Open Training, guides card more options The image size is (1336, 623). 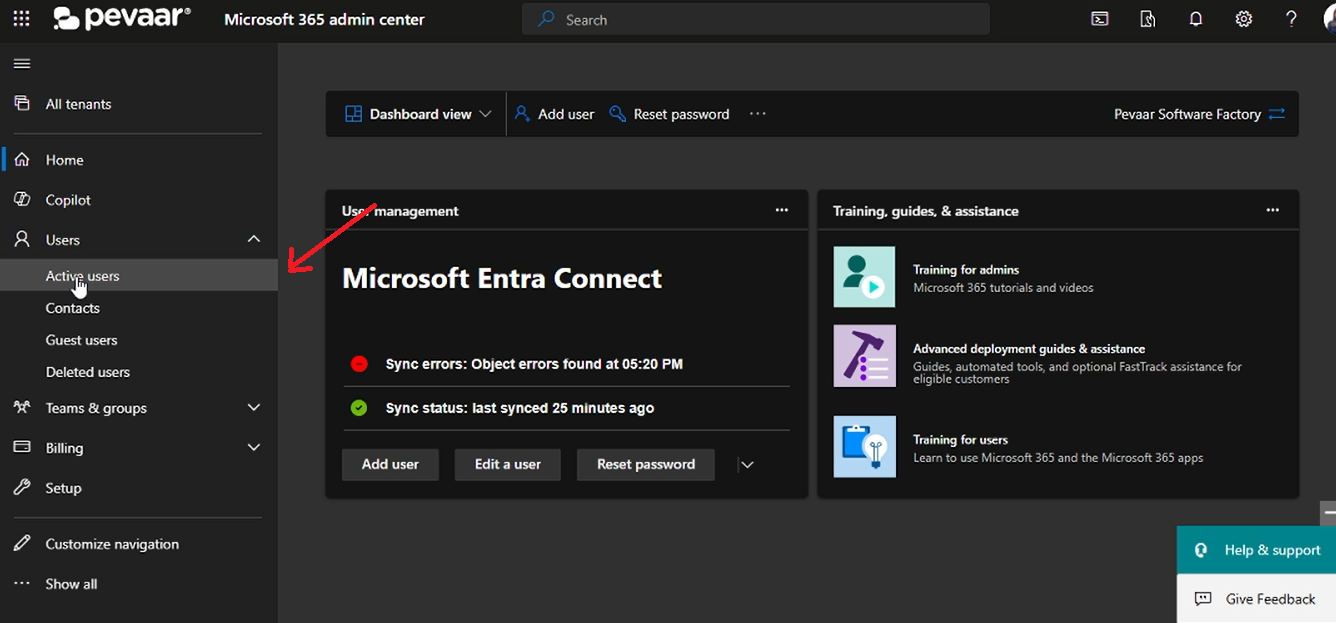1273,210
